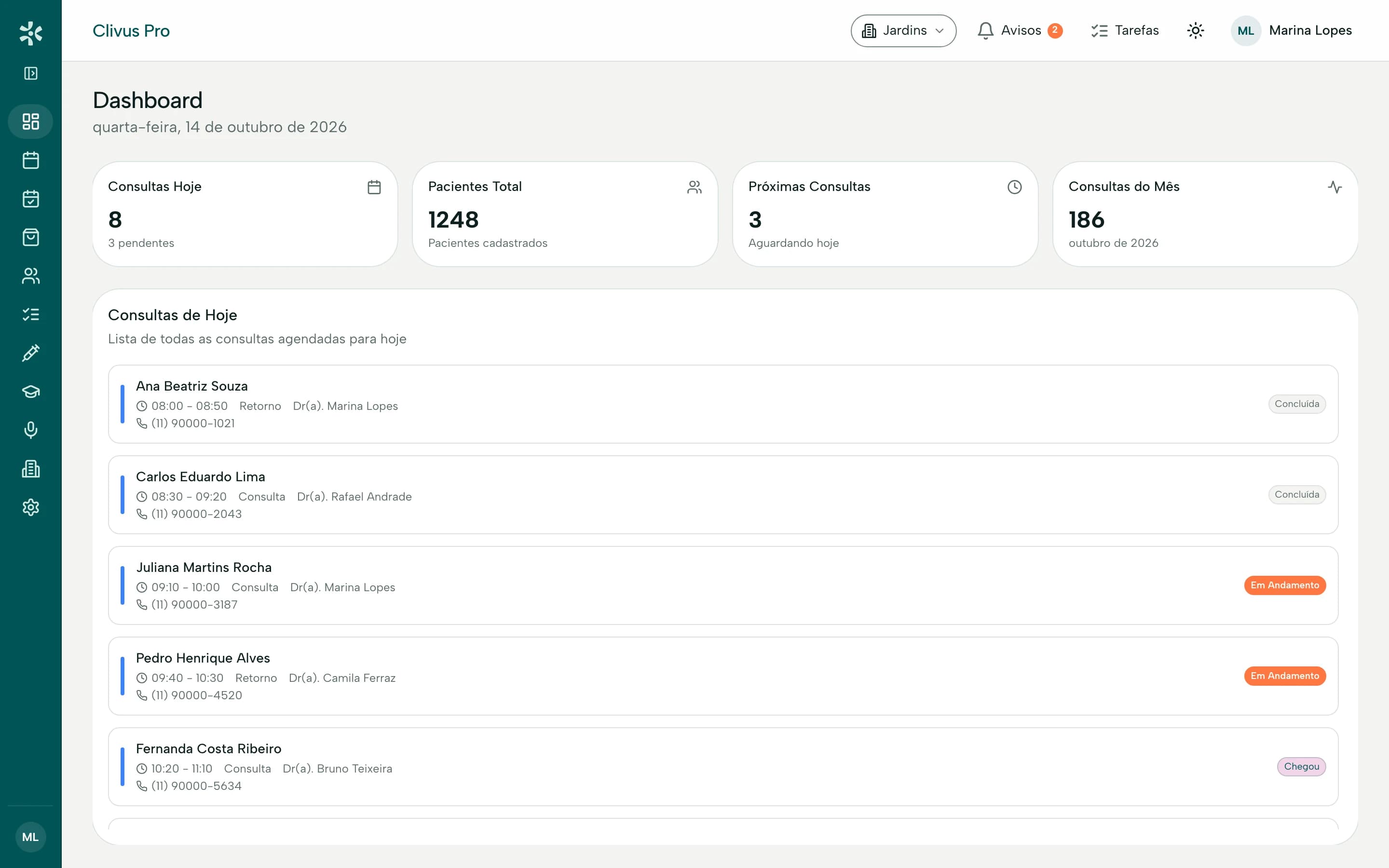Viewport: 1389px width, 868px height.
Task: Open the graduation cap icon in sidebar
Action: [30, 392]
